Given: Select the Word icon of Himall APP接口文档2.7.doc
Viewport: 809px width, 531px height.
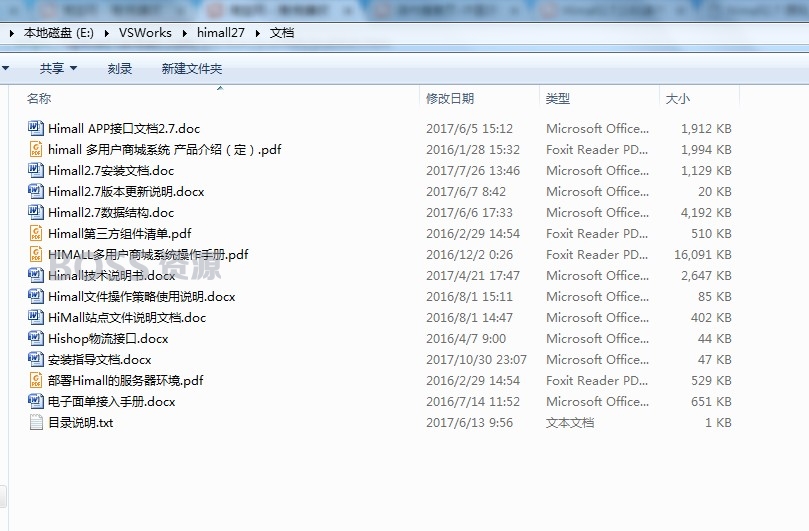Looking at the screenshot, I should 36,128.
